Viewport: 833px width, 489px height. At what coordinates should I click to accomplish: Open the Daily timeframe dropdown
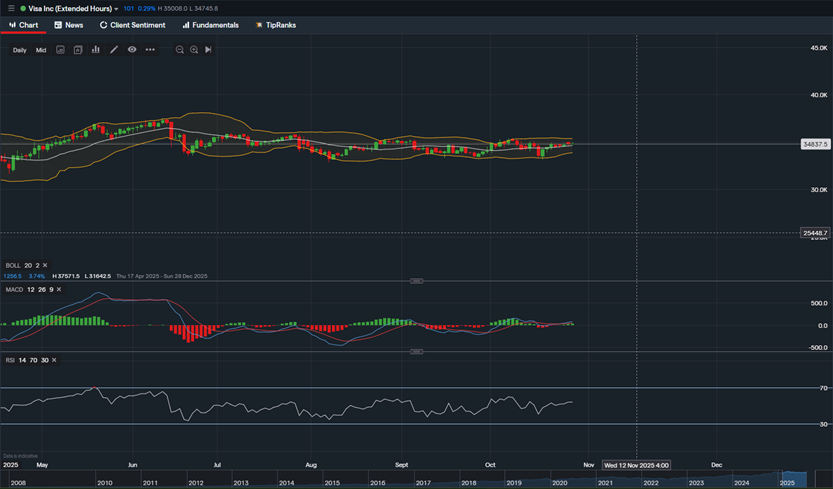click(20, 50)
